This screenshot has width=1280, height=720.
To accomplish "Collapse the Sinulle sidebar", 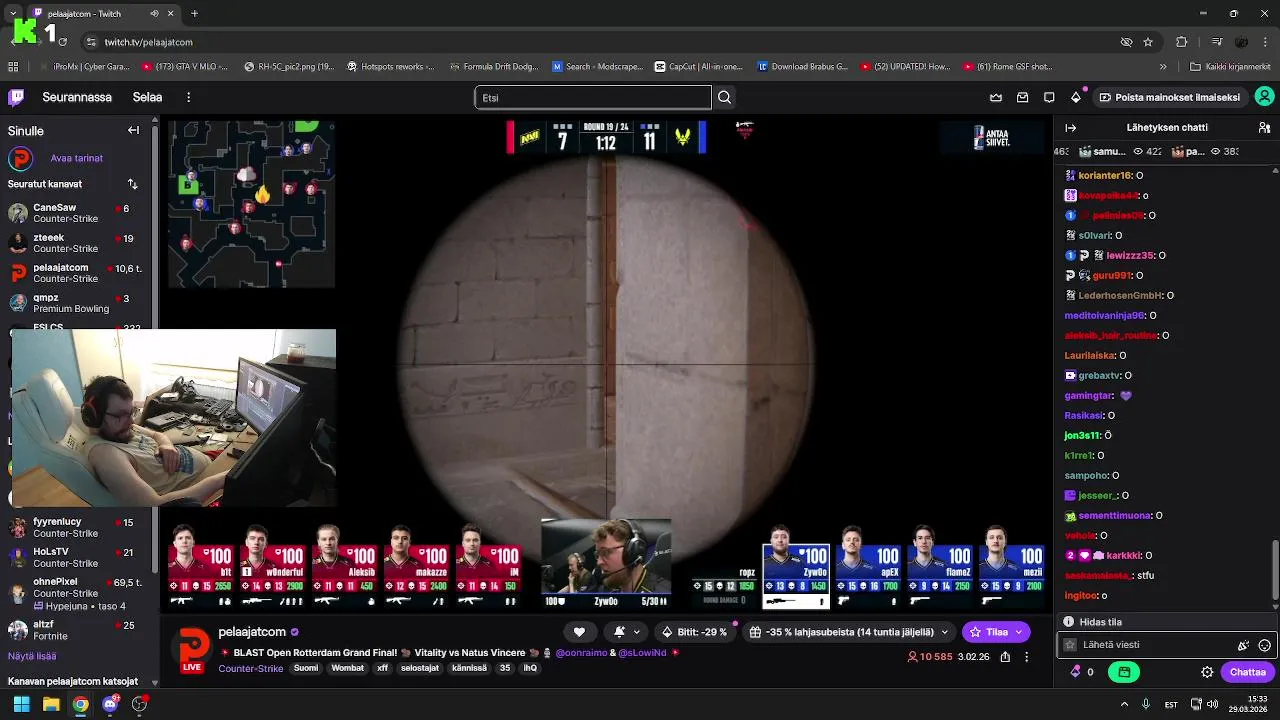I will click(133, 130).
